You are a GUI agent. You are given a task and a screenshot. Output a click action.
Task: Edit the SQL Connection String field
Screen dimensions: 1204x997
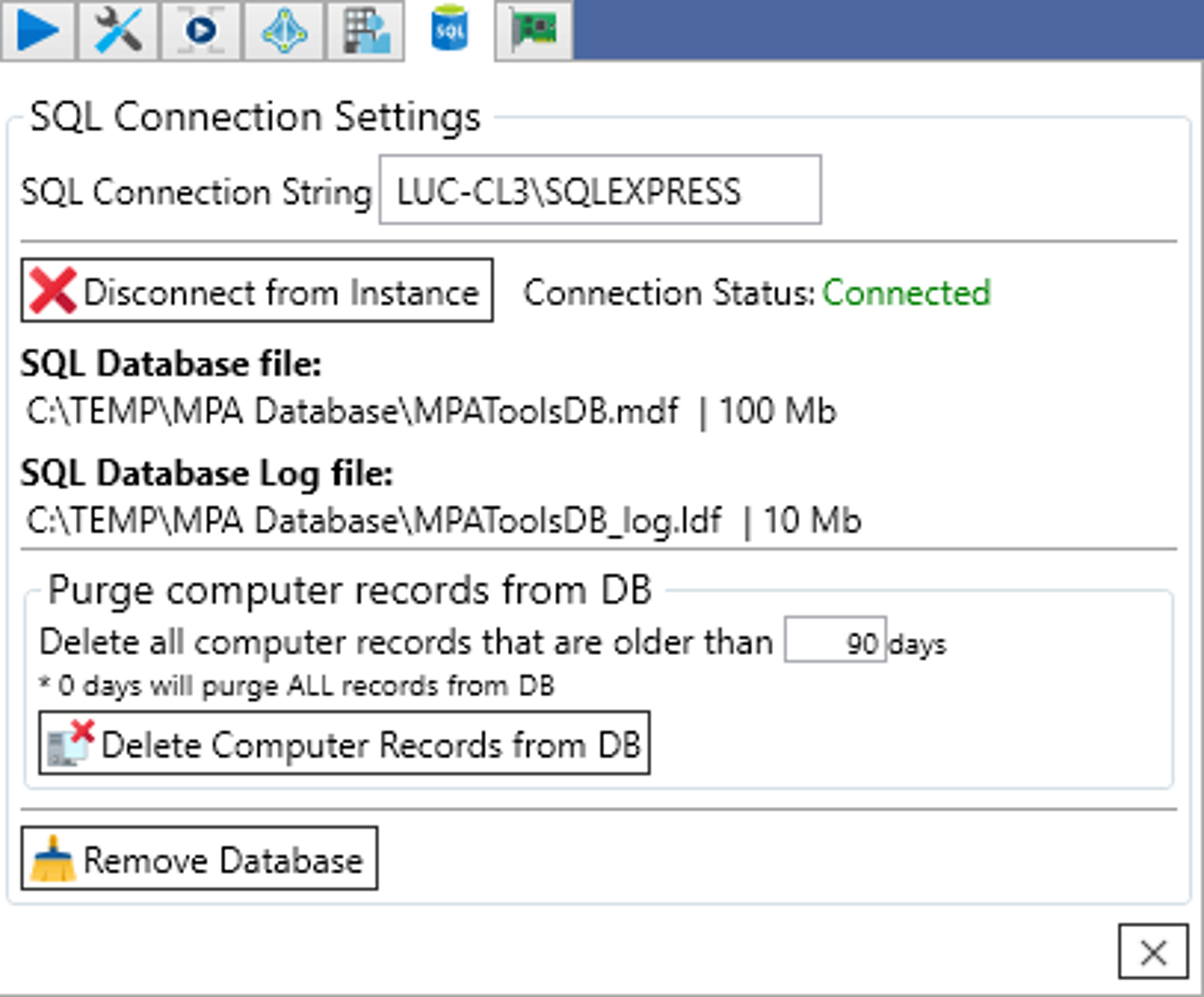[x=600, y=190]
